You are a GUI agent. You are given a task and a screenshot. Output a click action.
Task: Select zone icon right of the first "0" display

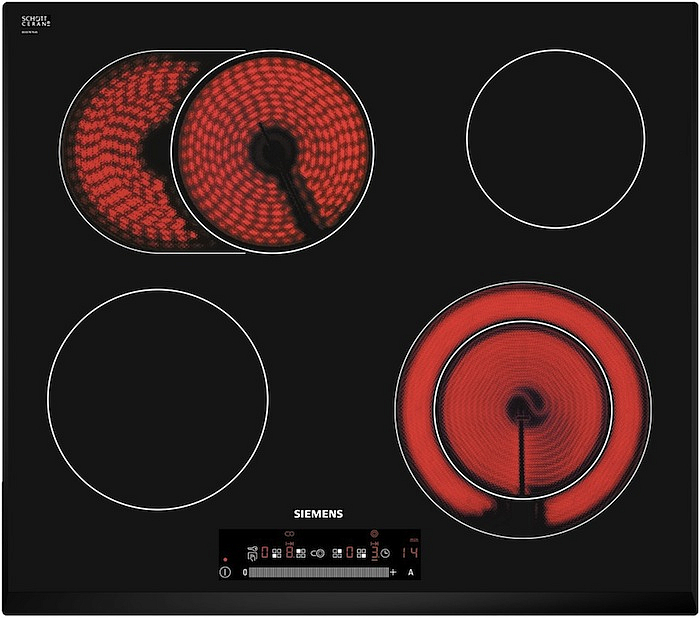pyautogui.click(x=276, y=553)
